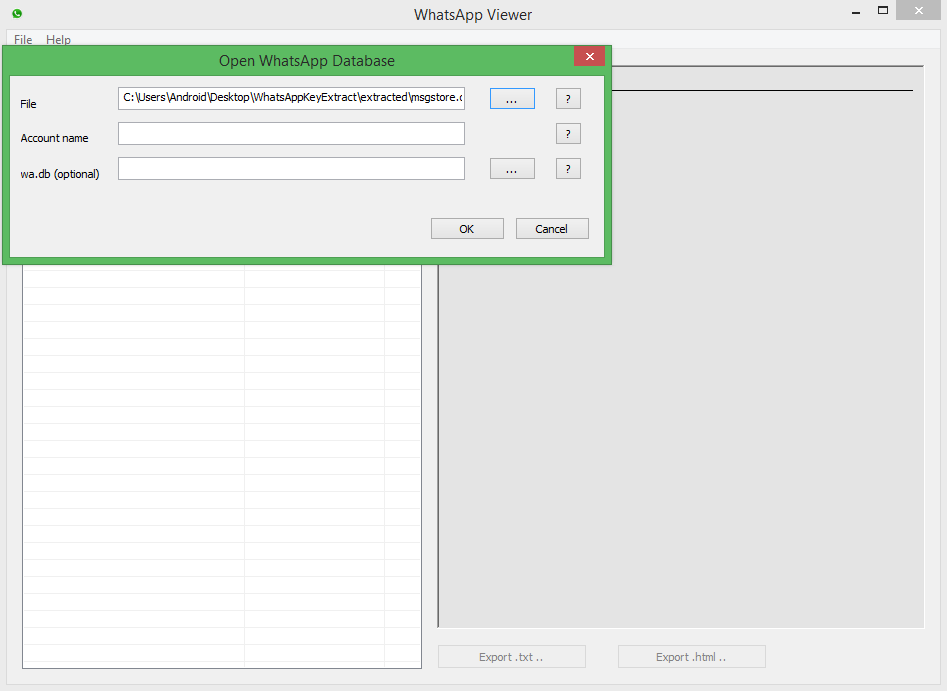
Task: Click the File path input field
Action: [291, 98]
